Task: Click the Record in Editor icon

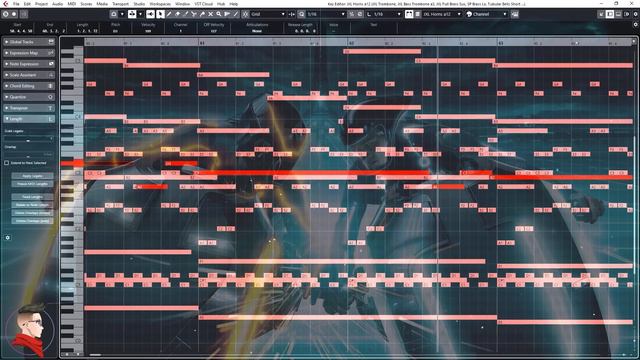Action: coord(14,14)
